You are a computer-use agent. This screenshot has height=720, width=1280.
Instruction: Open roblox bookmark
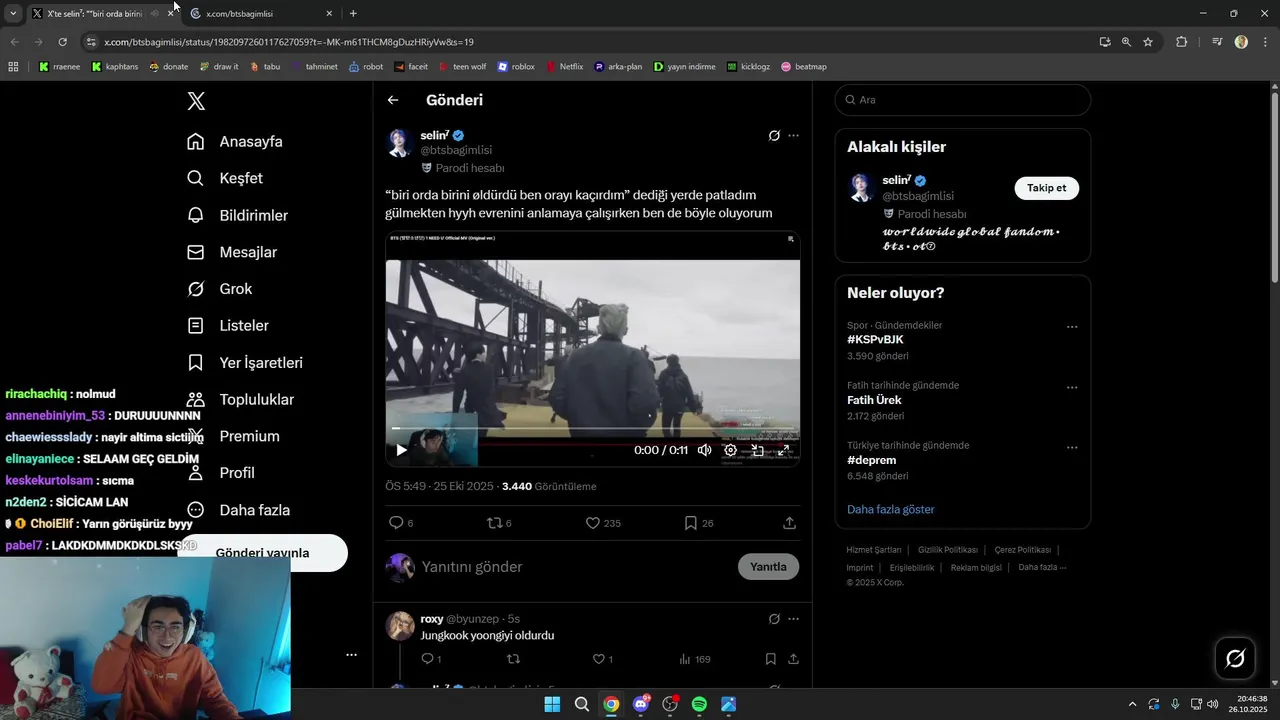pos(516,67)
